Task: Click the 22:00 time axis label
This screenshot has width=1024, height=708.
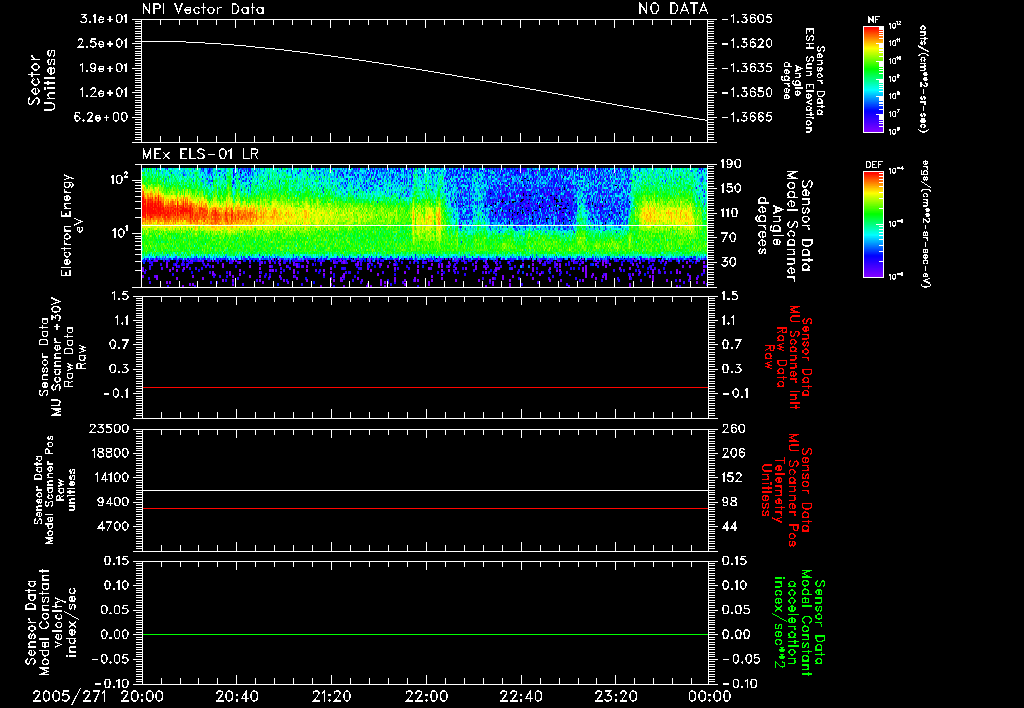Action: coord(426,696)
